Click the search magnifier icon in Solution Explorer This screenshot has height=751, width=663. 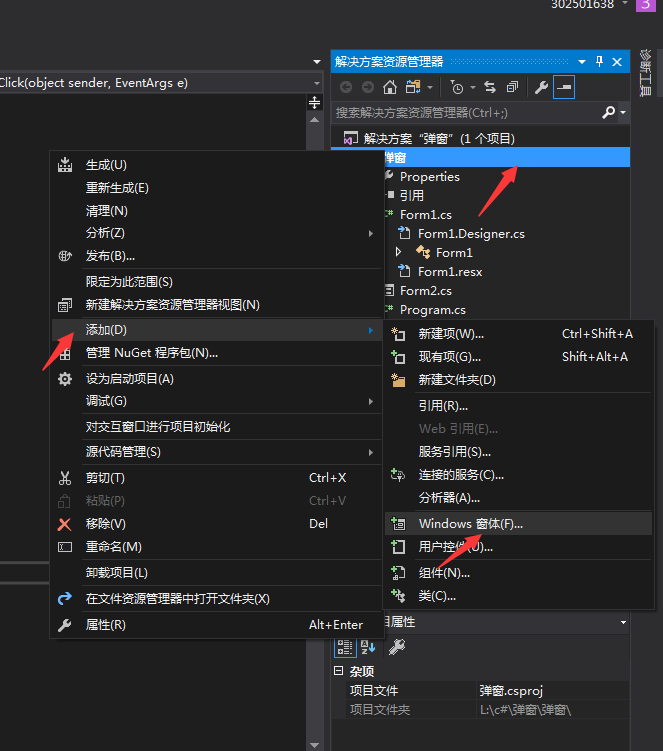(608, 113)
